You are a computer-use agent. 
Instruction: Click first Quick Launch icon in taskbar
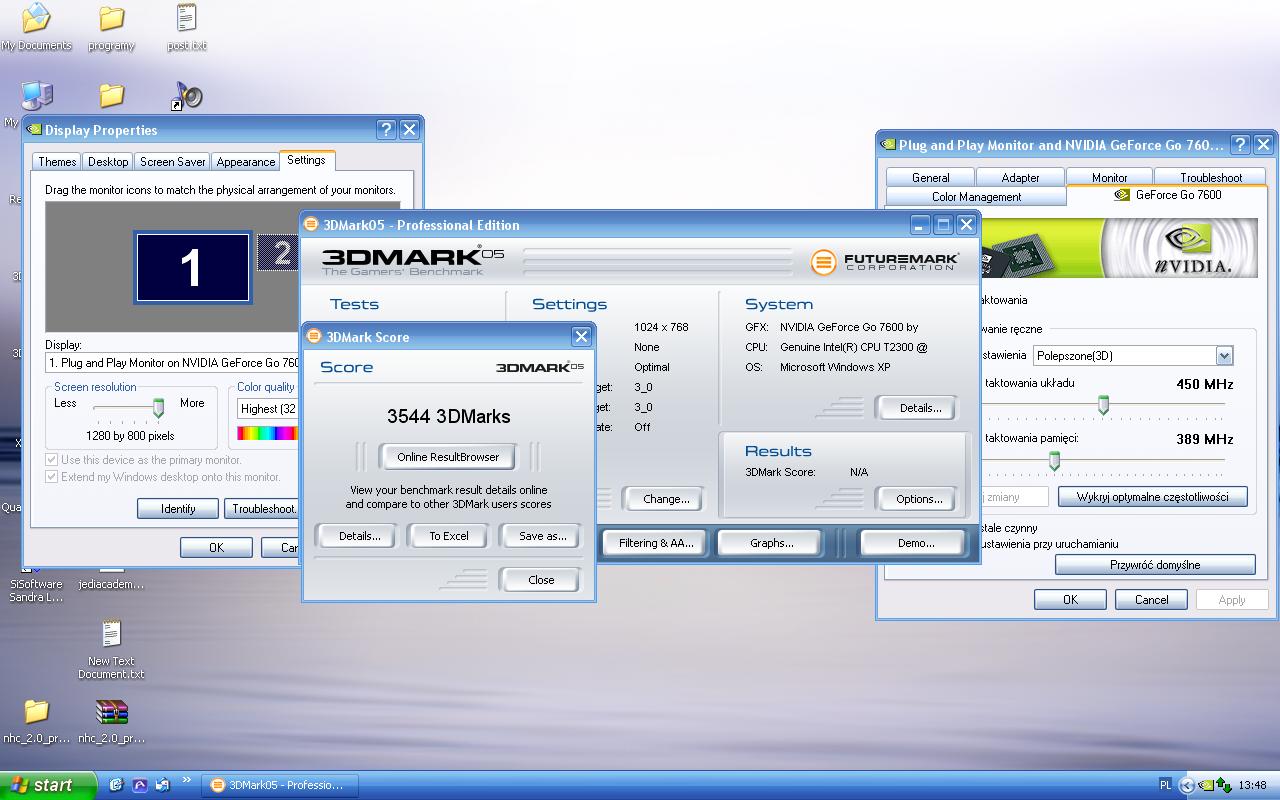[x=116, y=785]
